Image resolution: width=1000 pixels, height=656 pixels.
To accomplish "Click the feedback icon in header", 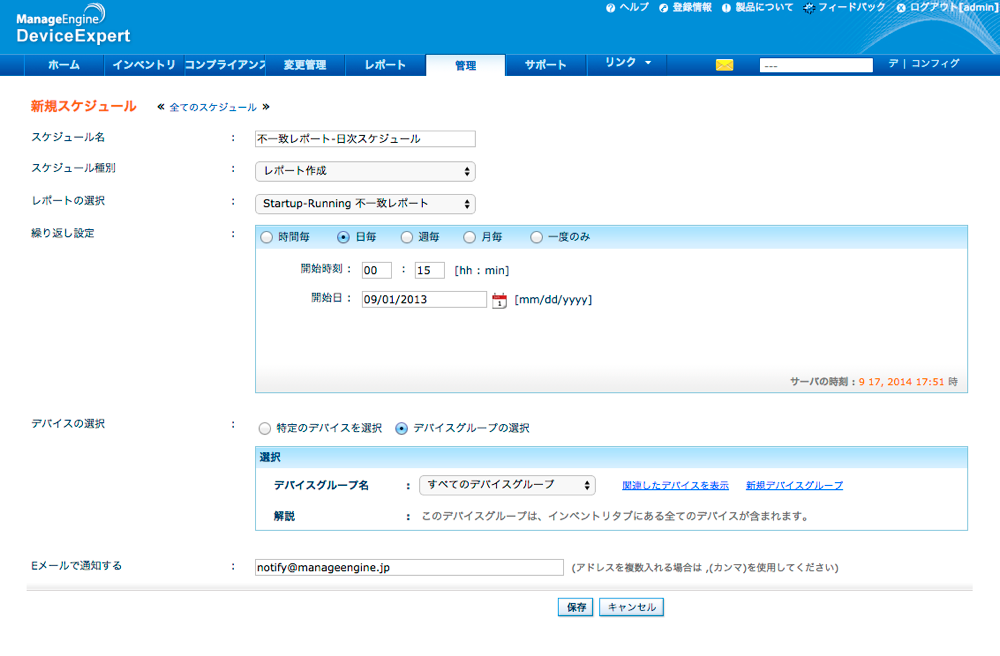I will [808, 8].
